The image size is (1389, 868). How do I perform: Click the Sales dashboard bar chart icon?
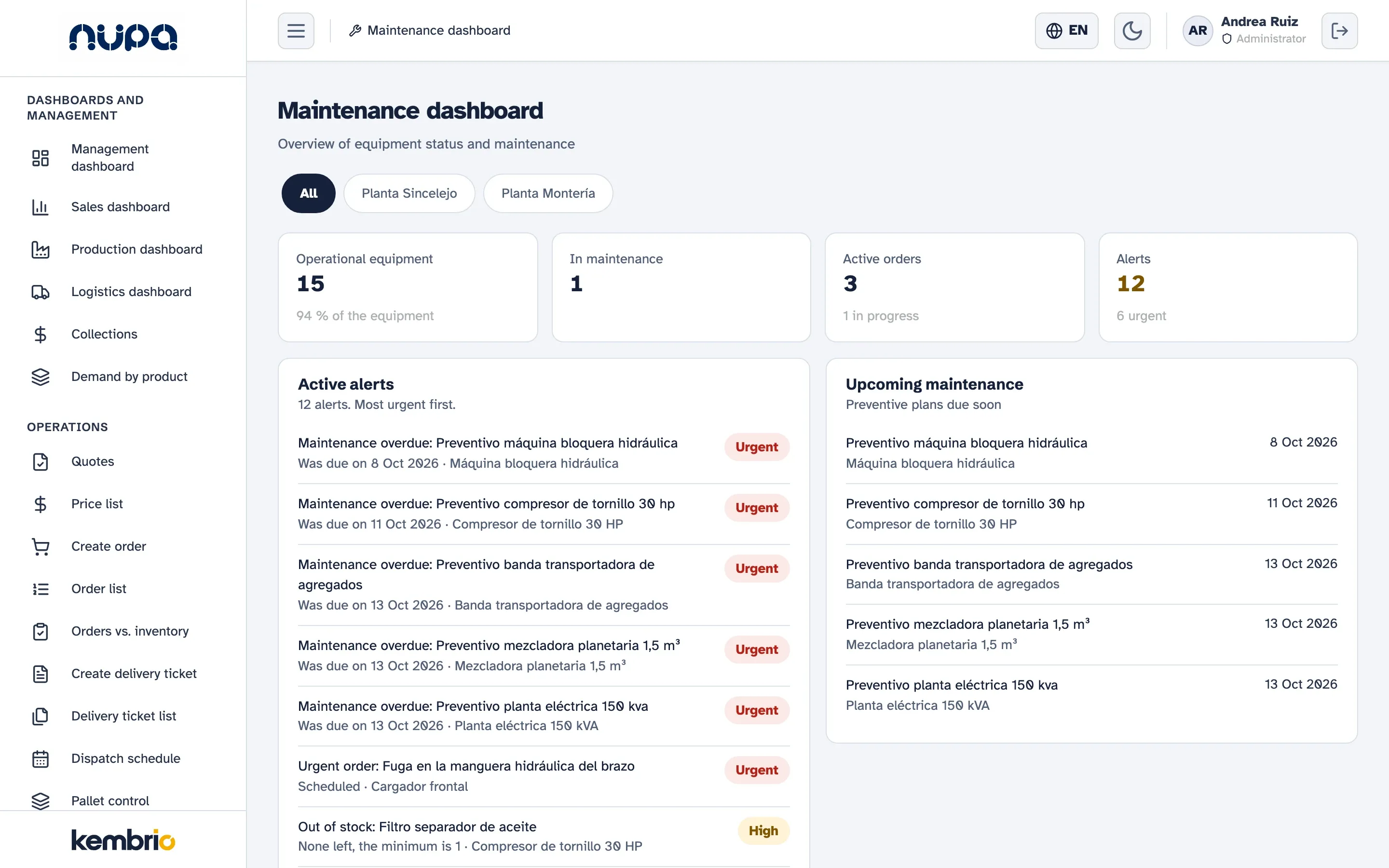click(40, 207)
